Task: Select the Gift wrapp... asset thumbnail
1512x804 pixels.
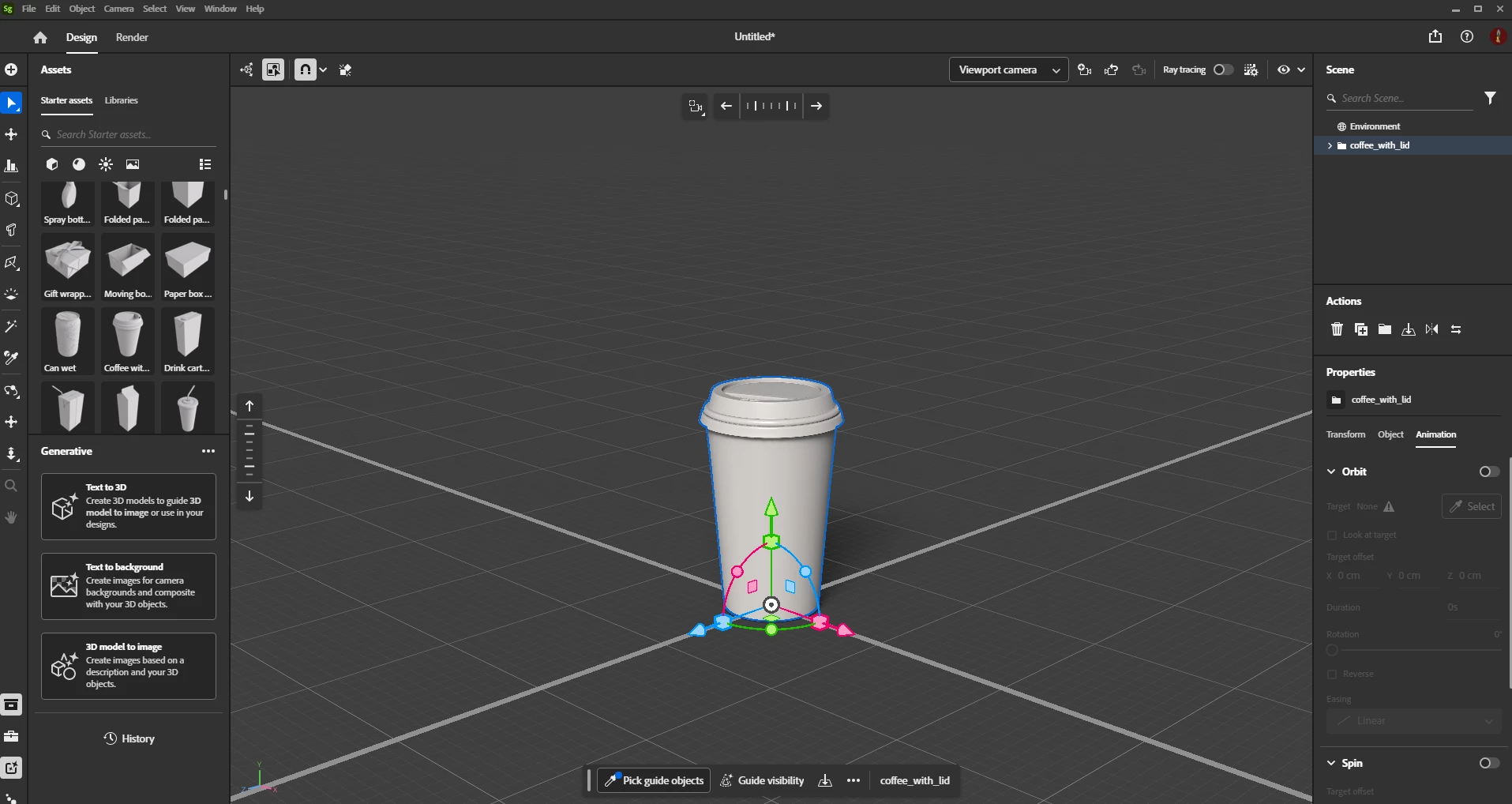Action: 68,267
